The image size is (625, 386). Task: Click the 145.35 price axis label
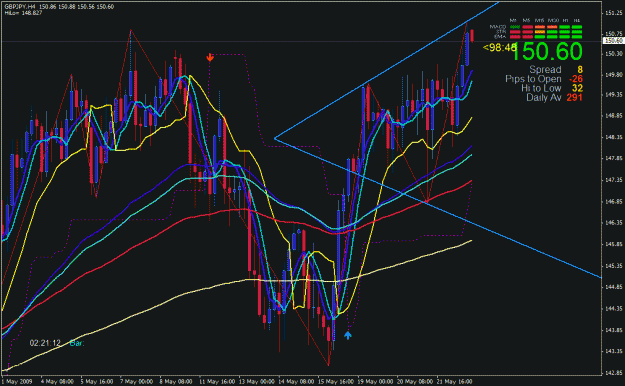pyautogui.click(x=614, y=266)
